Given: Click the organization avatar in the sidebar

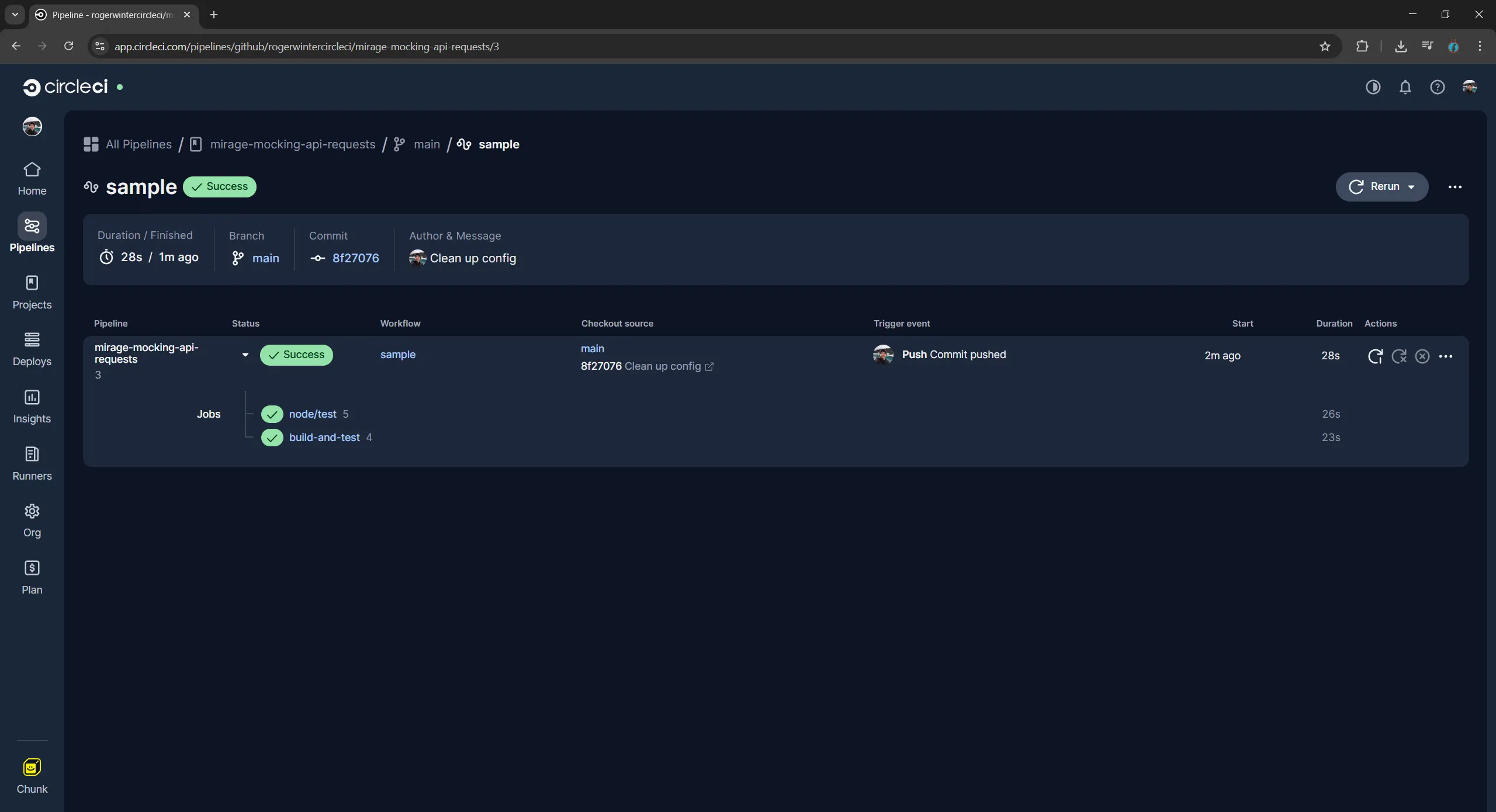Looking at the screenshot, I should [32, 126].
